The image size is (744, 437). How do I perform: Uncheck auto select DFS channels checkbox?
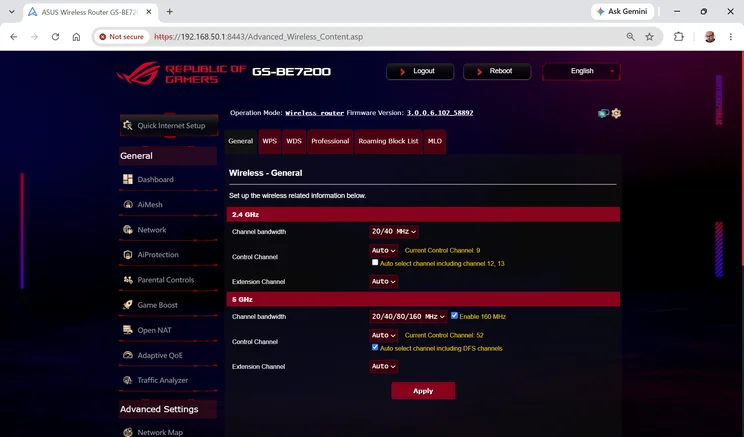tap(375, 347)
